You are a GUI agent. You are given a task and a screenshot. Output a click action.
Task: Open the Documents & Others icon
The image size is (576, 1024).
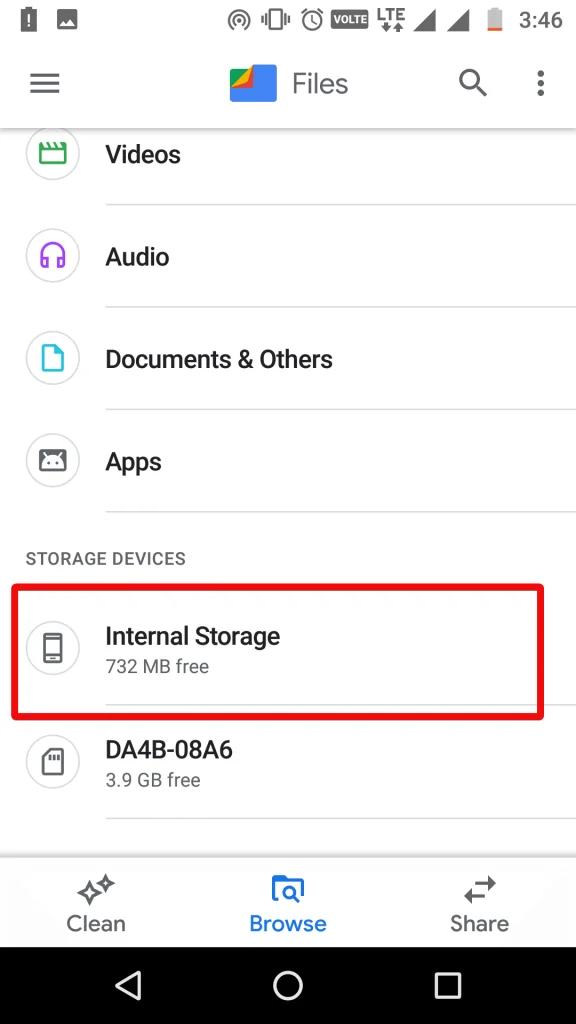(52, 358)
